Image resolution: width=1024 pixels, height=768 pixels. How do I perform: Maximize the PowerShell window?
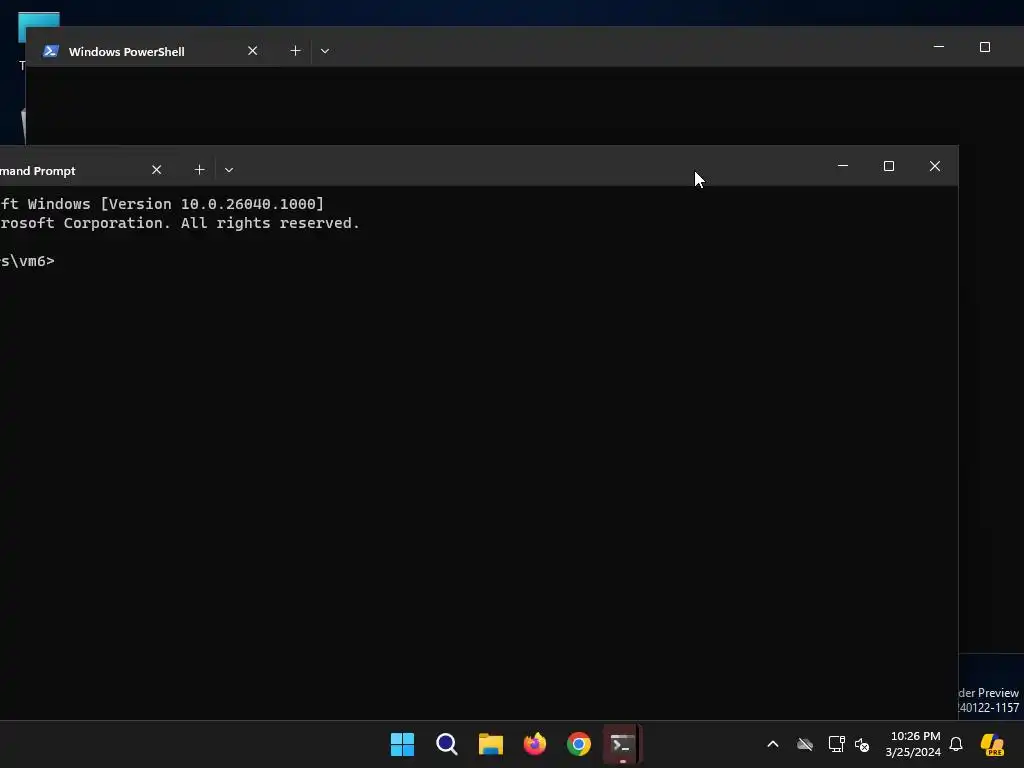[x=985, y=47]
